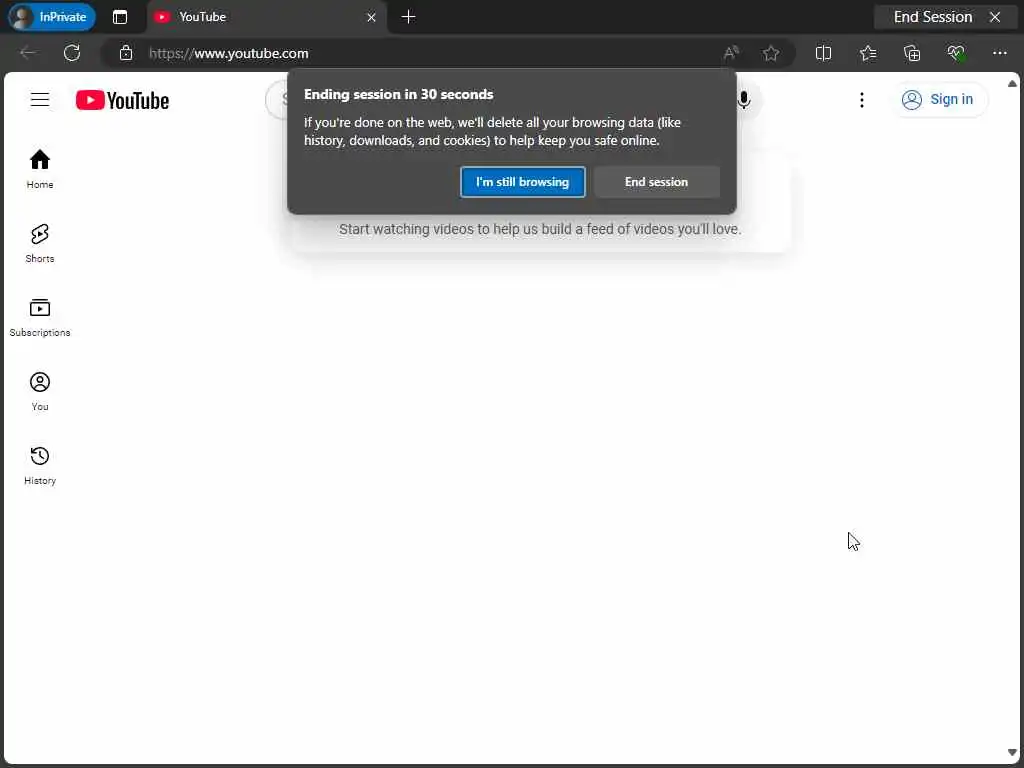
Task: Click End Session in the title bar
Action: (946, 17)
